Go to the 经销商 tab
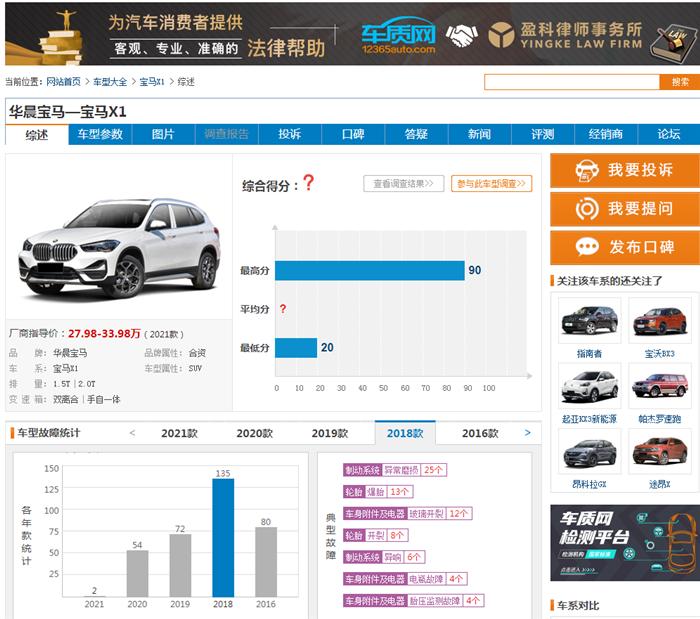The image size is (700, 619). click(x=606, y=134)
